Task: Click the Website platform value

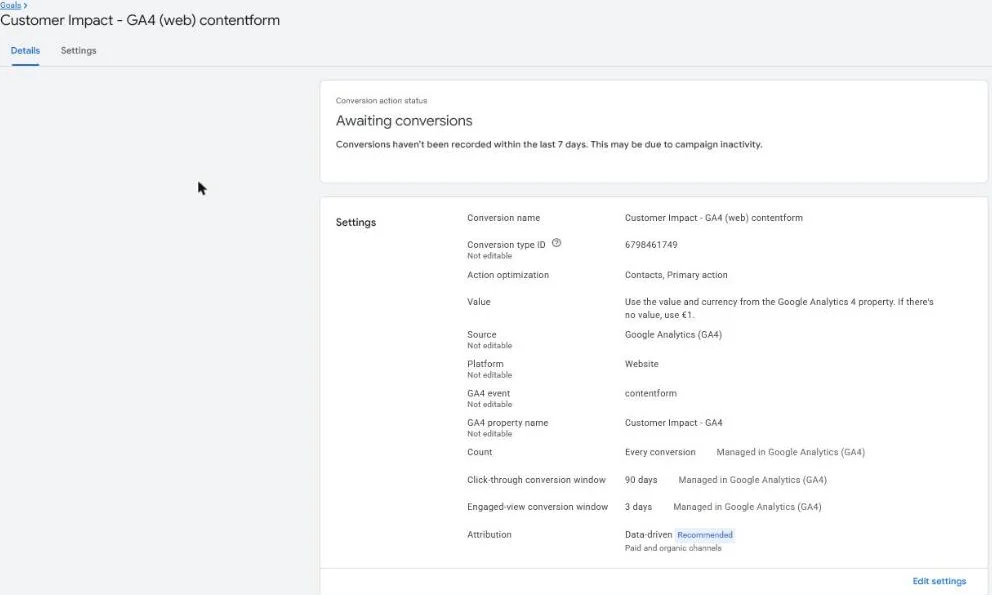Action: tap(642, 364)
